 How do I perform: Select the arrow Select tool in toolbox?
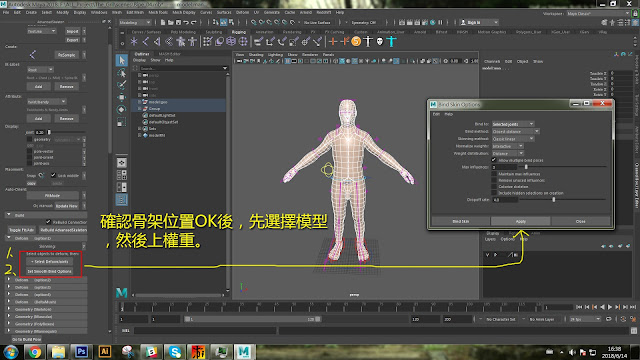(122, 60)
